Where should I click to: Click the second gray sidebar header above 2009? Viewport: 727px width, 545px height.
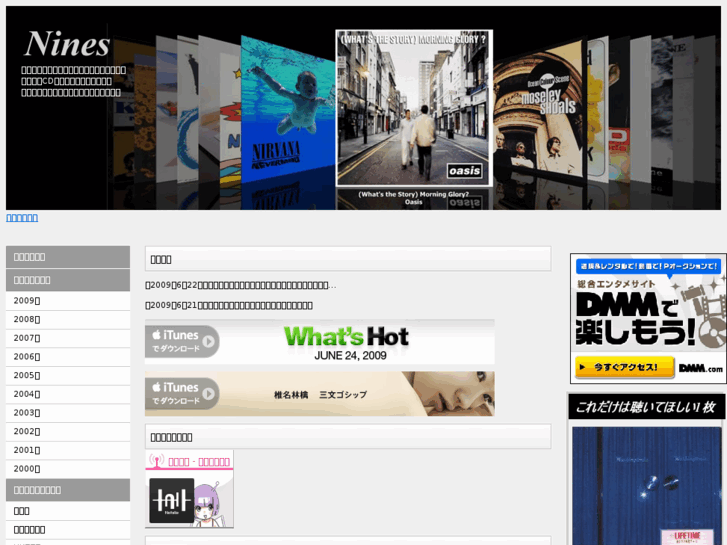click(68, 280)
